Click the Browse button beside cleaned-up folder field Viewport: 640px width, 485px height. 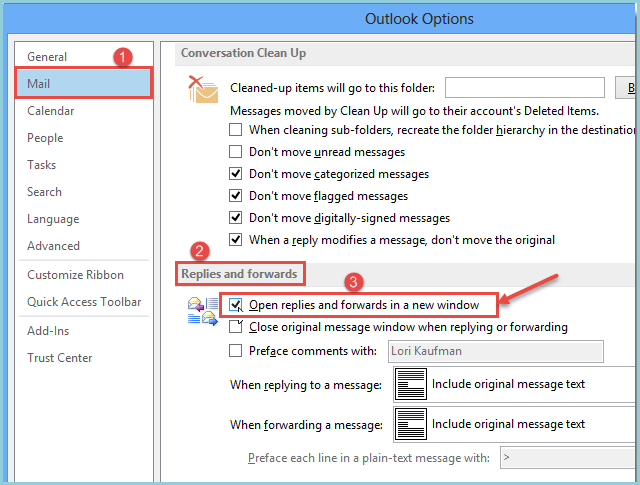626,87
